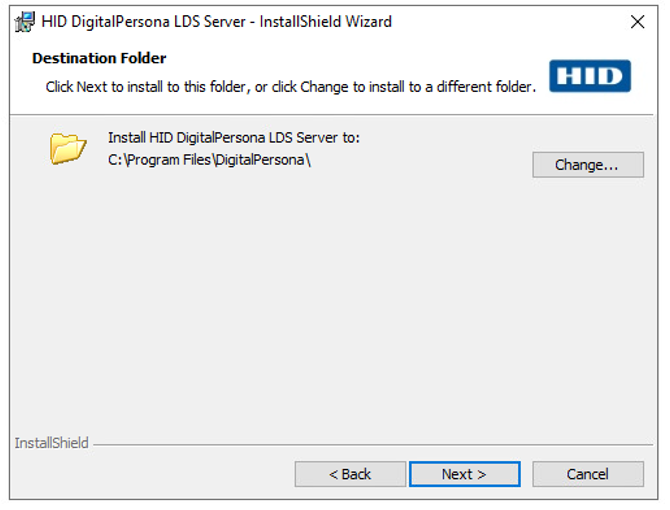This screenshot has height=510, width=670.
Task: Click the empty area left of the Back button
Action: pyautogui.click(x=150, y=474)
